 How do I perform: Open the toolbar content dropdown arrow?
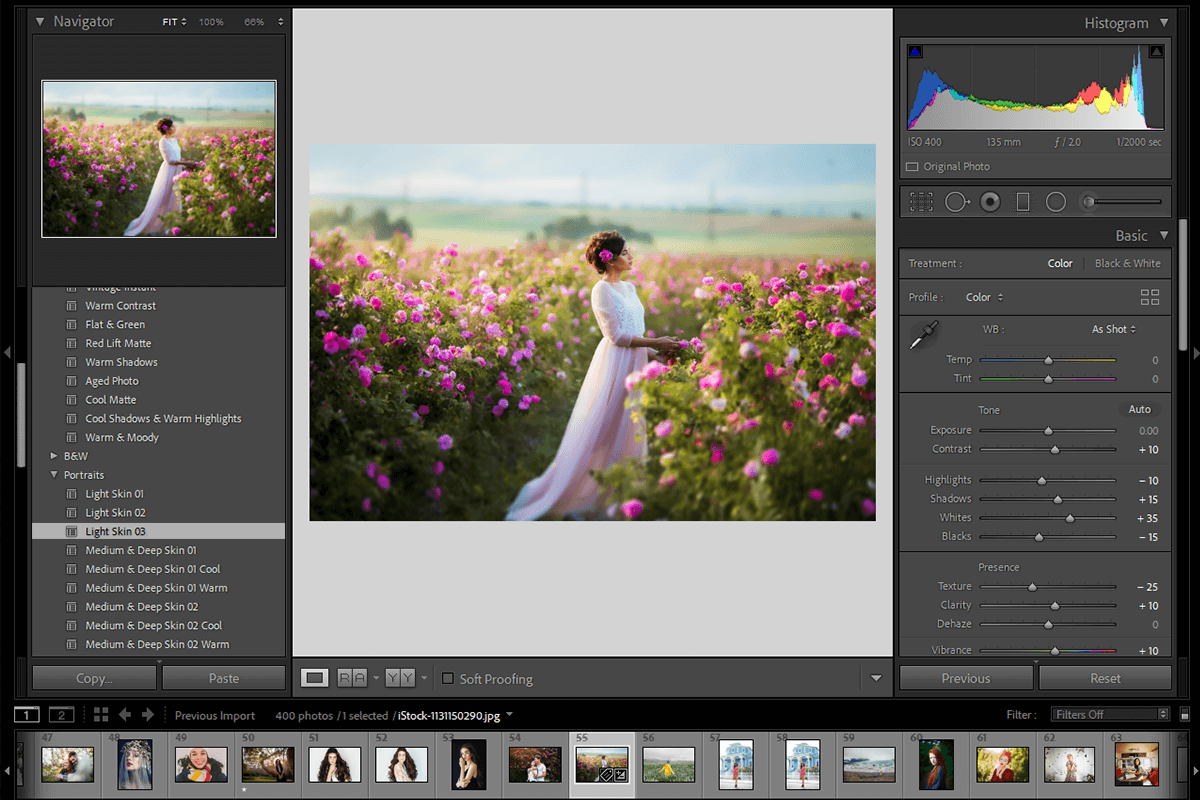pos(877,678)
